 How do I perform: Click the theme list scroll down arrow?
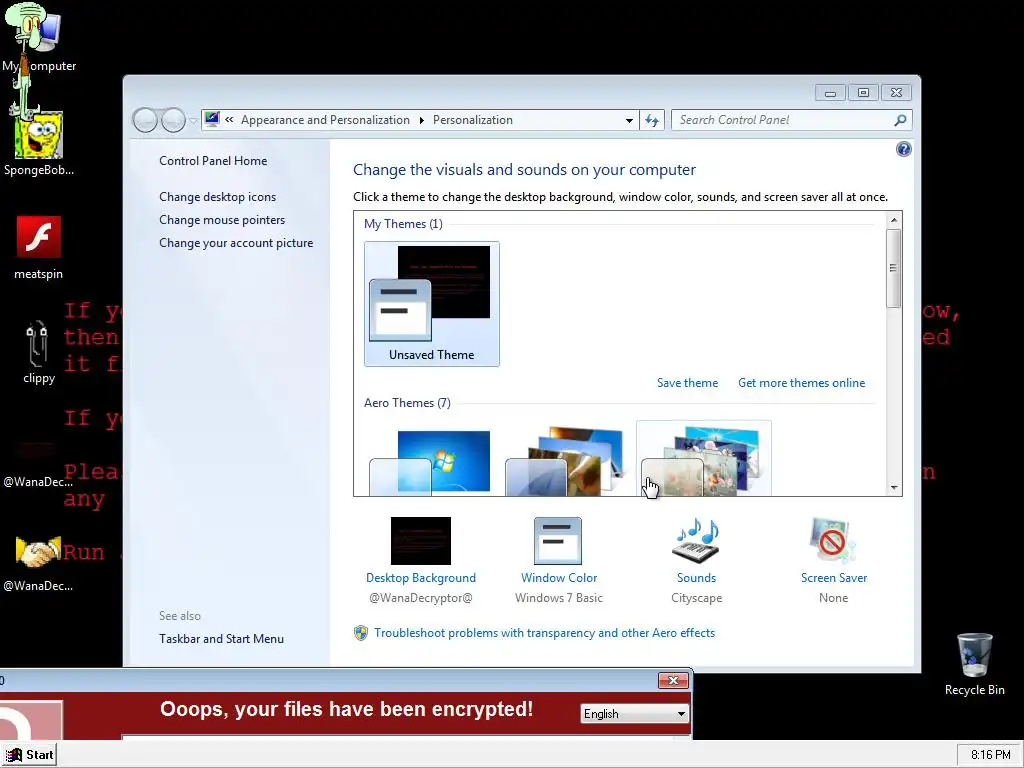coord(894,488)
